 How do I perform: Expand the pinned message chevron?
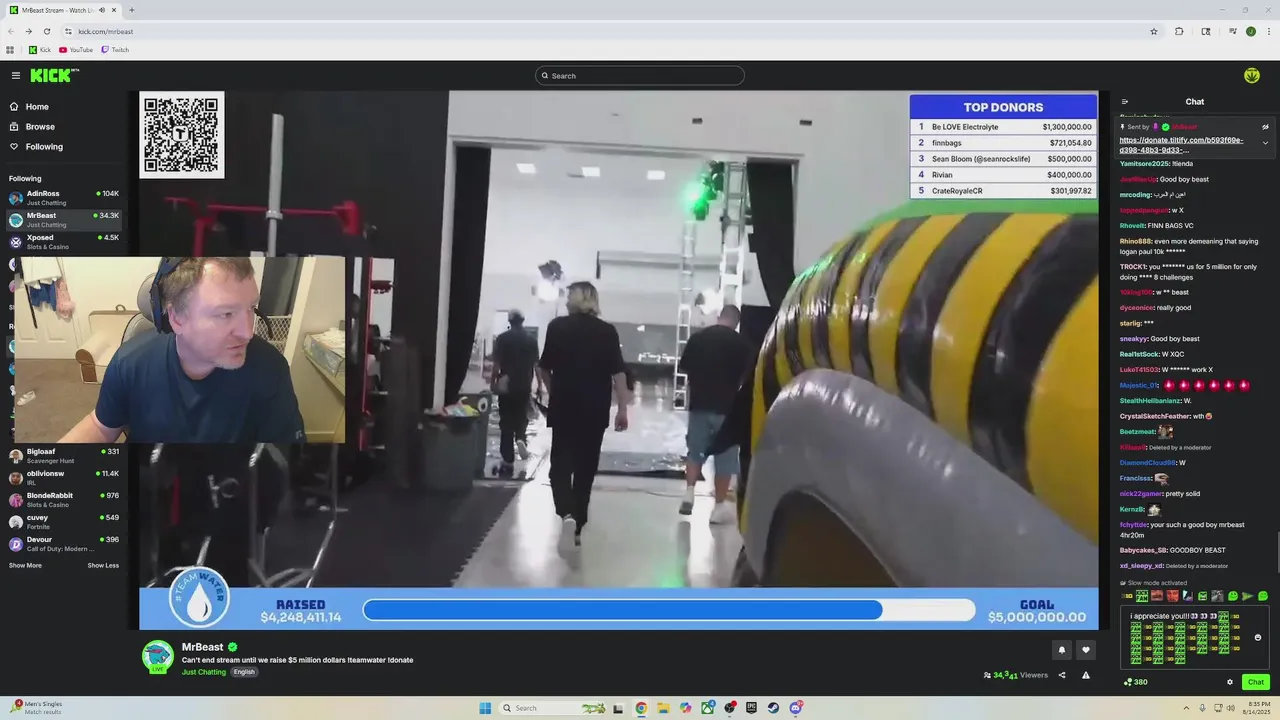pyautogui.click(x=1265, y=143)
